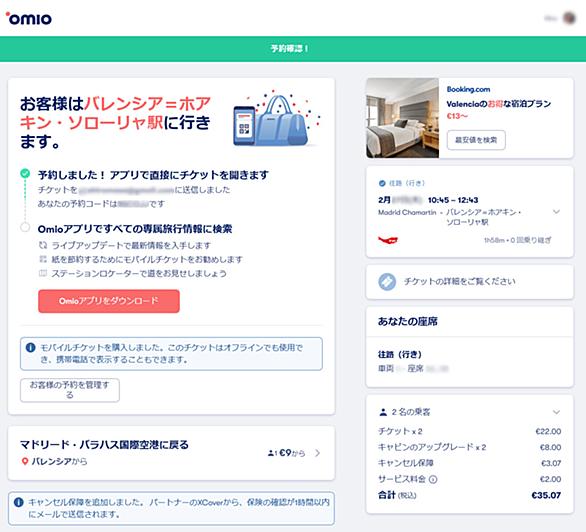Click the Omioアプリをダウンロード button
The height and width of the screenshot is (532, 586).
[109, 301]
